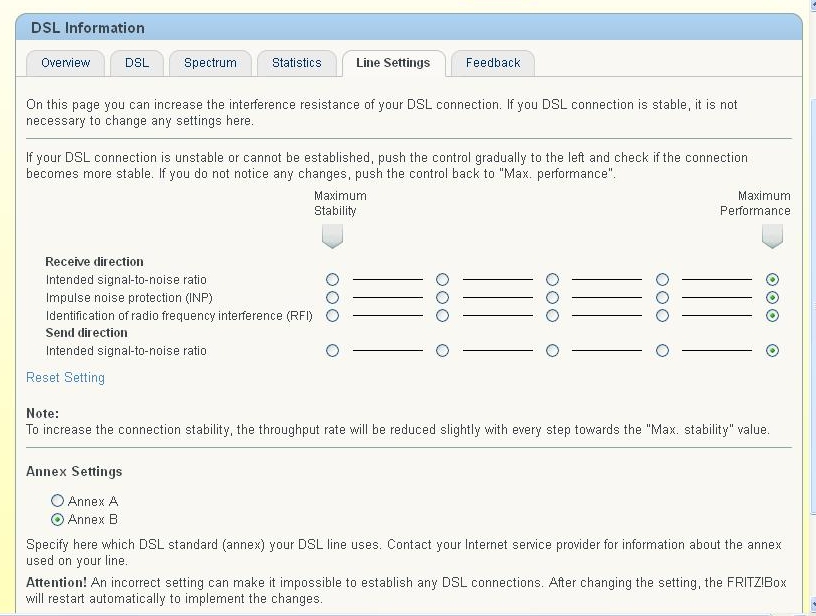Set send signal-to-noise ratio to maximum stability
The width and height of the screenshot is (816, 616).
(333, 351)
